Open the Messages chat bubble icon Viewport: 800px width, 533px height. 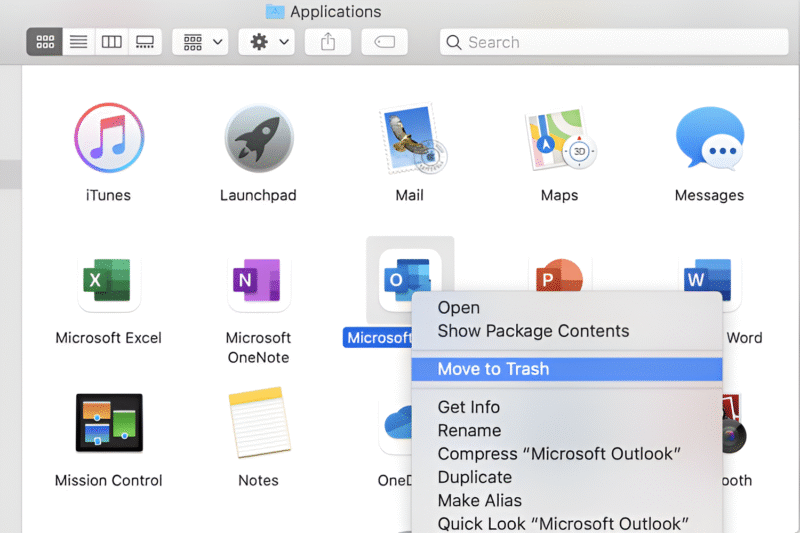(709, 138)
